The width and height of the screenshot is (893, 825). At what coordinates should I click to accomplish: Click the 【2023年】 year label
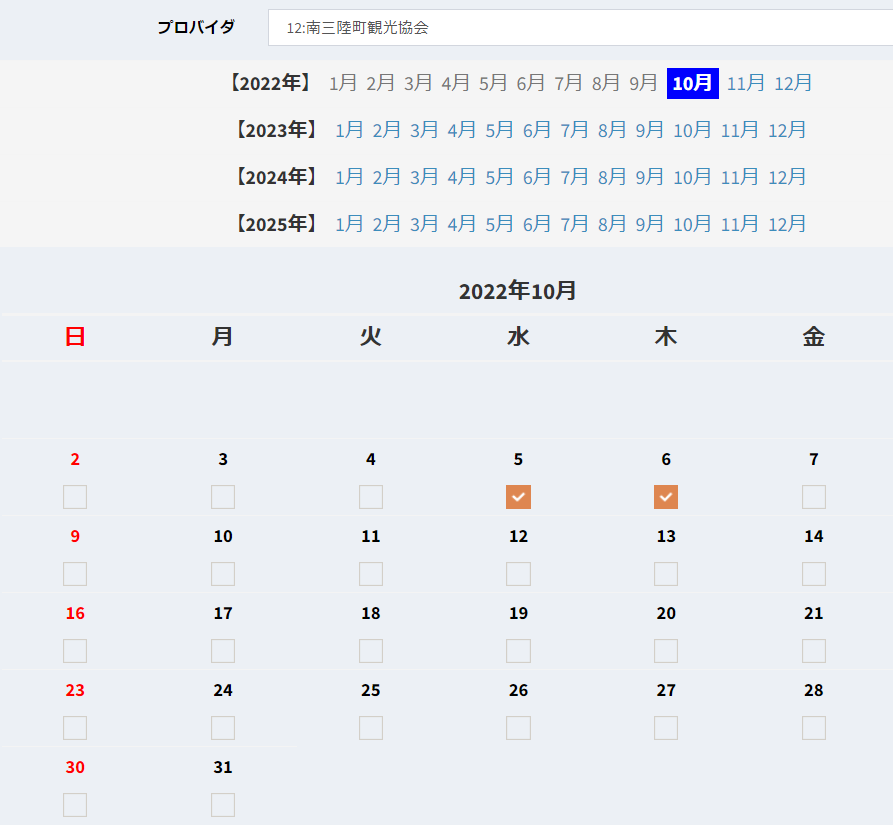point(276,130)
